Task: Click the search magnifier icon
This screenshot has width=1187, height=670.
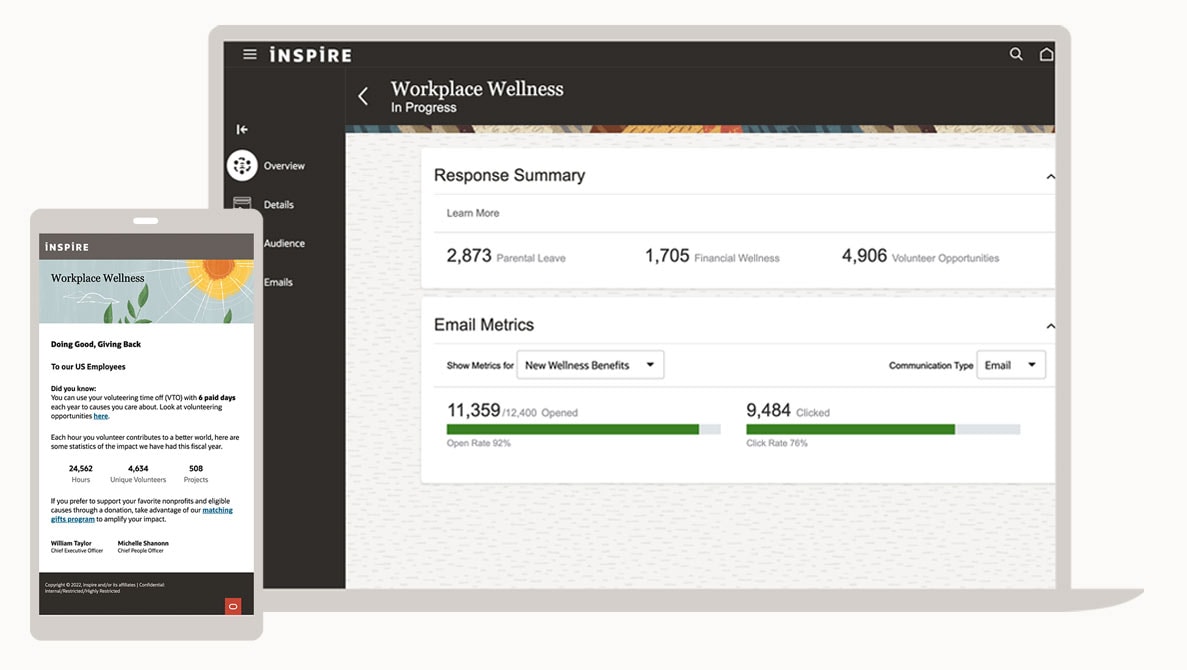Action: 1016,54
